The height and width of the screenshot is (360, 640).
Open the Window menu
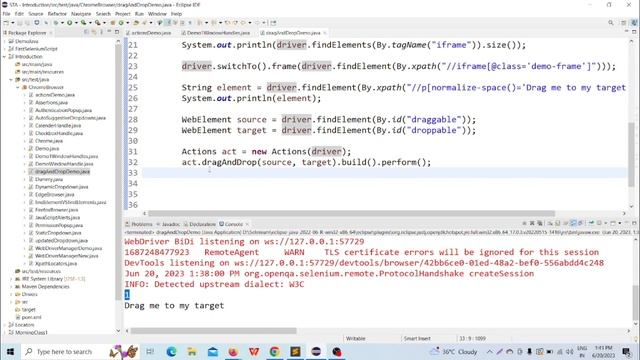[157, 14]
